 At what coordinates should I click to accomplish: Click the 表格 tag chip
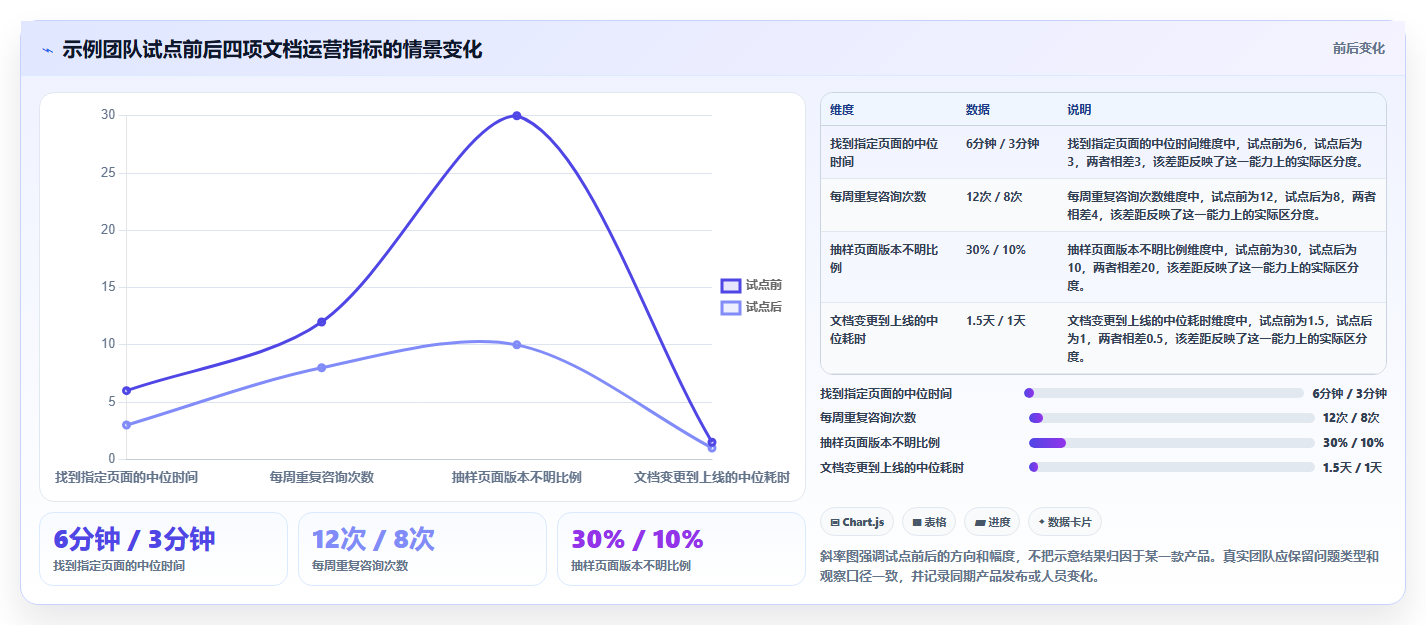pos(929,522)
